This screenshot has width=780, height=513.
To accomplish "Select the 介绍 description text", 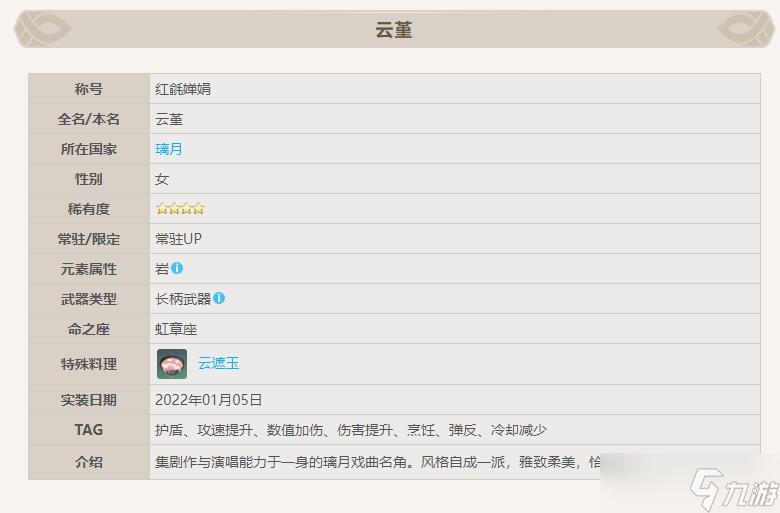I will click(x=378, y=462).
